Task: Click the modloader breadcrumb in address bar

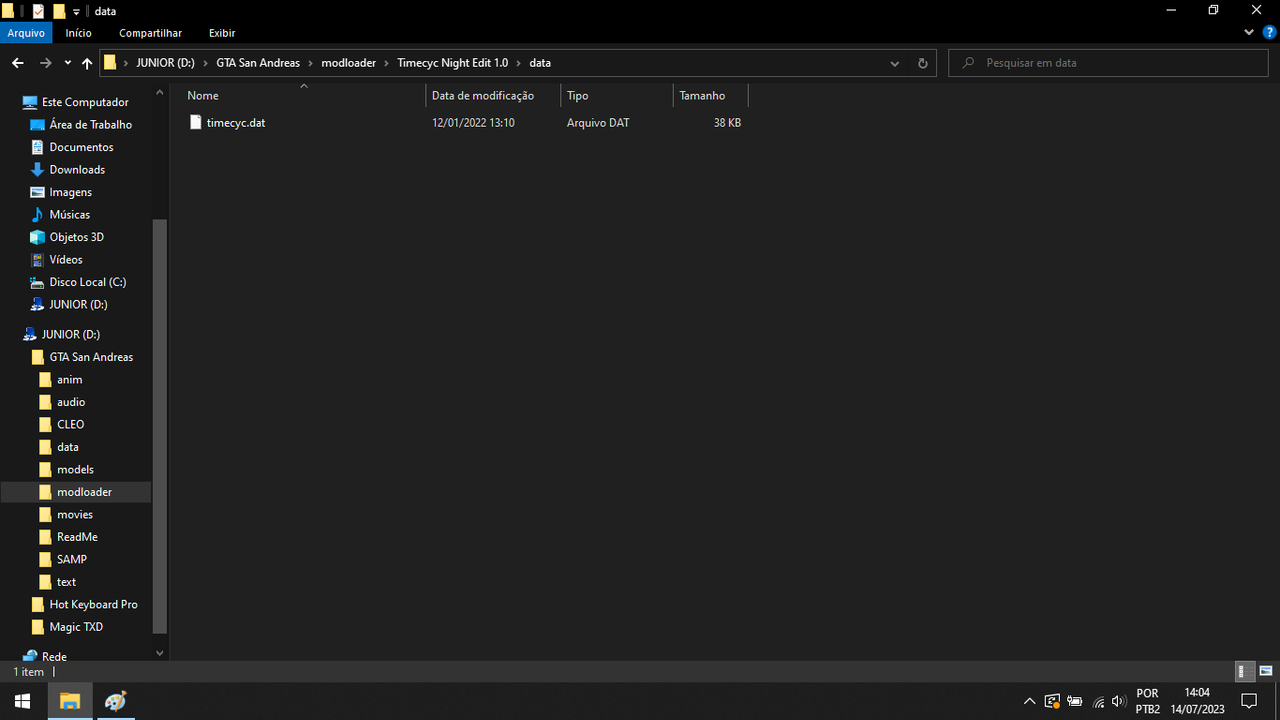Action: pos(348,63)
